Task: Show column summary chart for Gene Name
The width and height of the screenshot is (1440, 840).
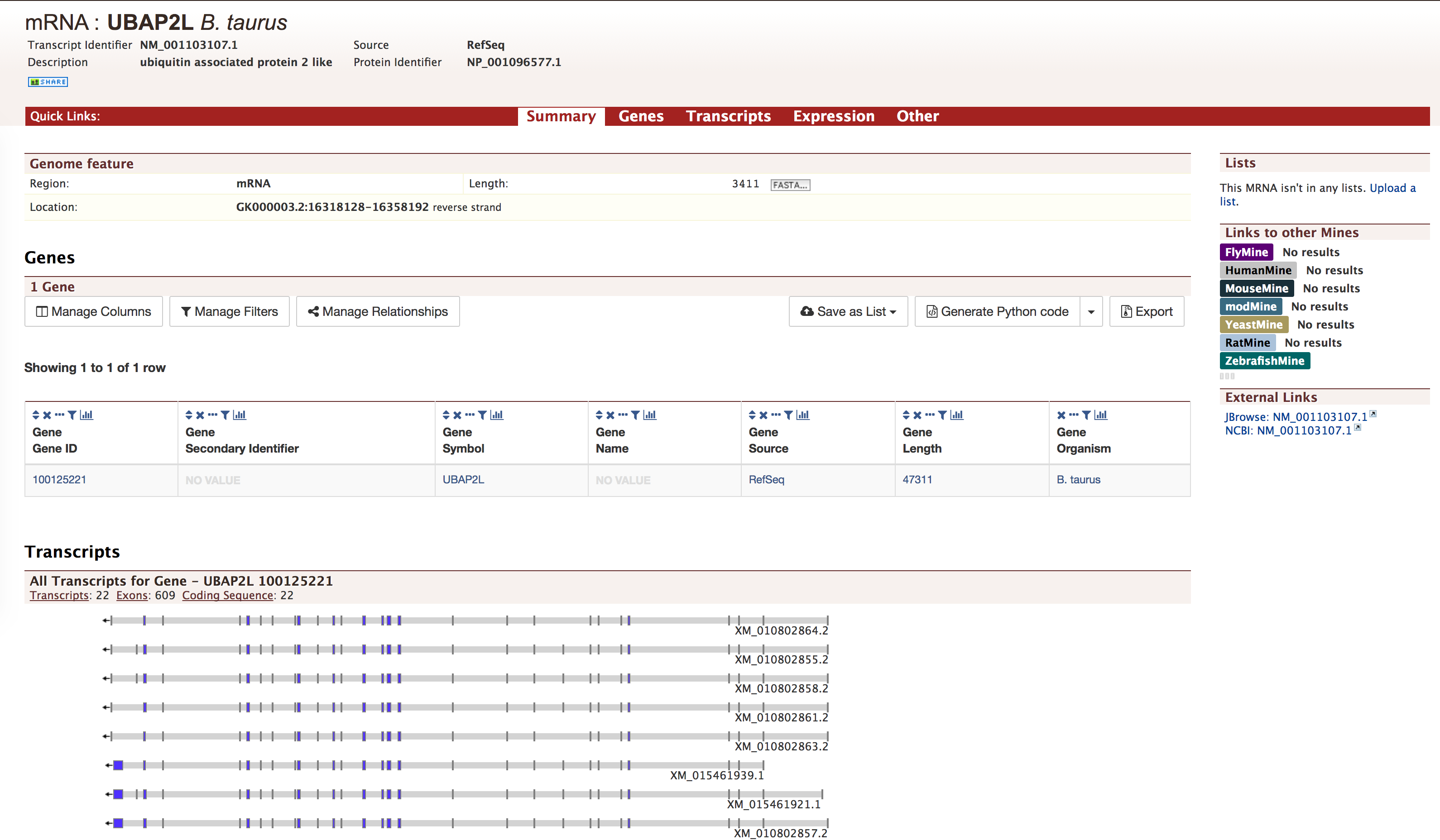Action: (650, 415)
